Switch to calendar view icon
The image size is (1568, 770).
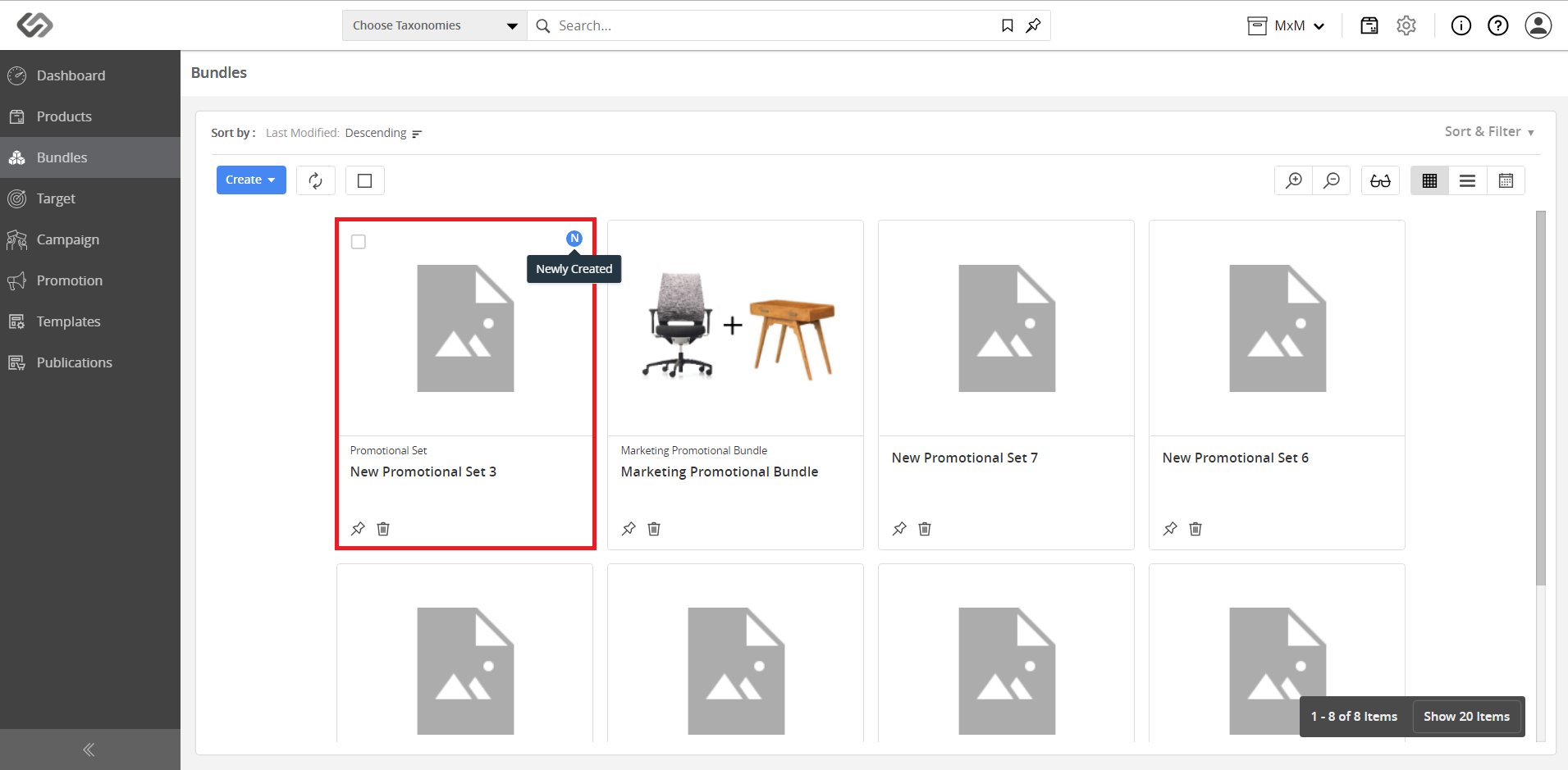click(1506, 180)
